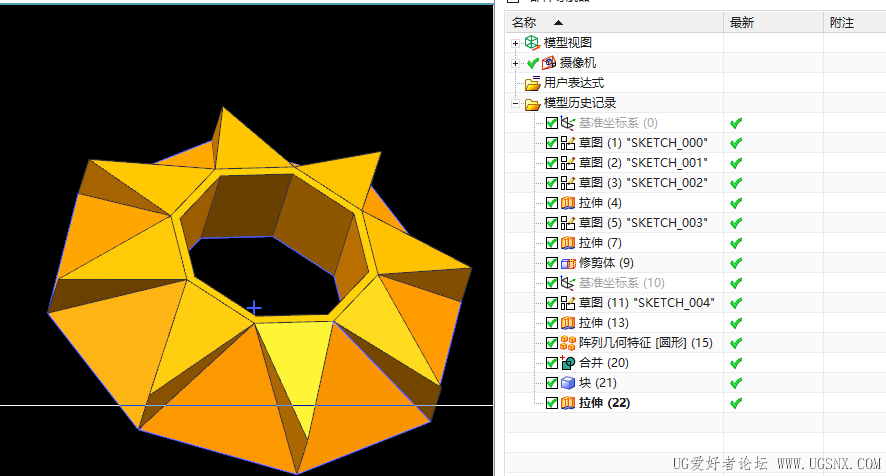This screenshot has height=476, width=886.
Task: Click the 模型视图 cube icon
Action: pyautogui.click(x=532, y=42)
